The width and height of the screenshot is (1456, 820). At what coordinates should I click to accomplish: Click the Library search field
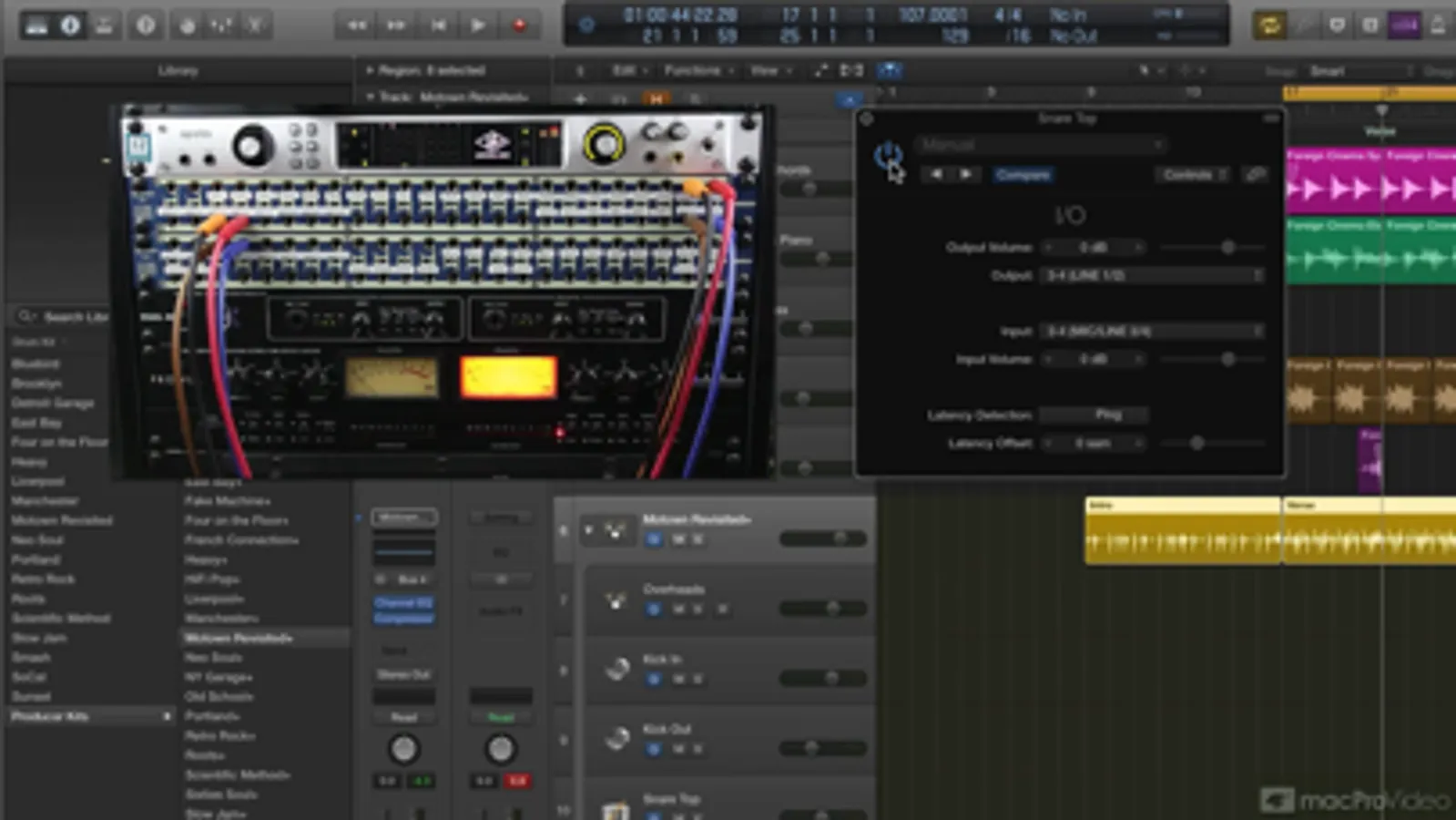tap(62, 317)
